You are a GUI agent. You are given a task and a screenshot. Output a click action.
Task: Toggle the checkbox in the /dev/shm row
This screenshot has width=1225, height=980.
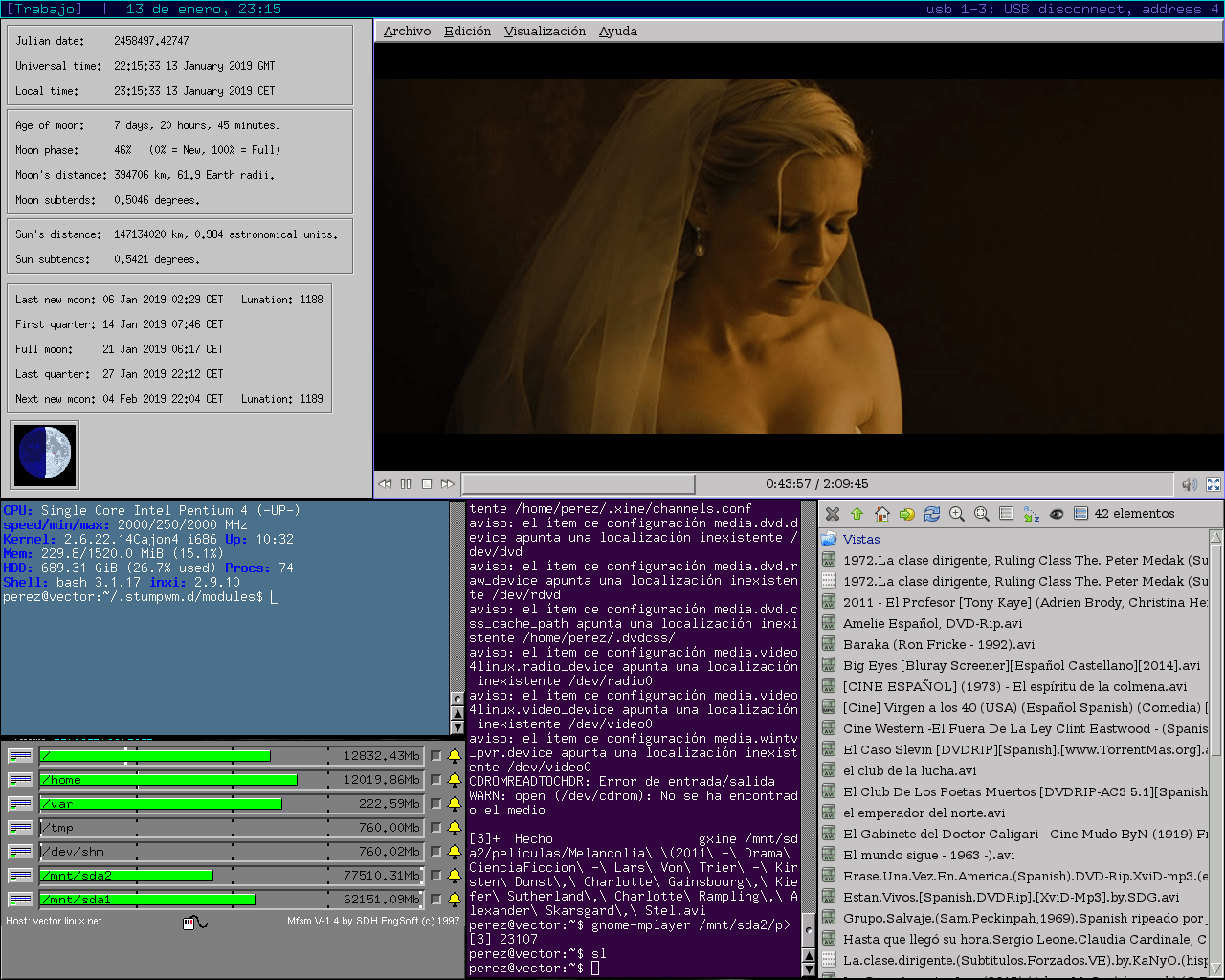point(436,852)
